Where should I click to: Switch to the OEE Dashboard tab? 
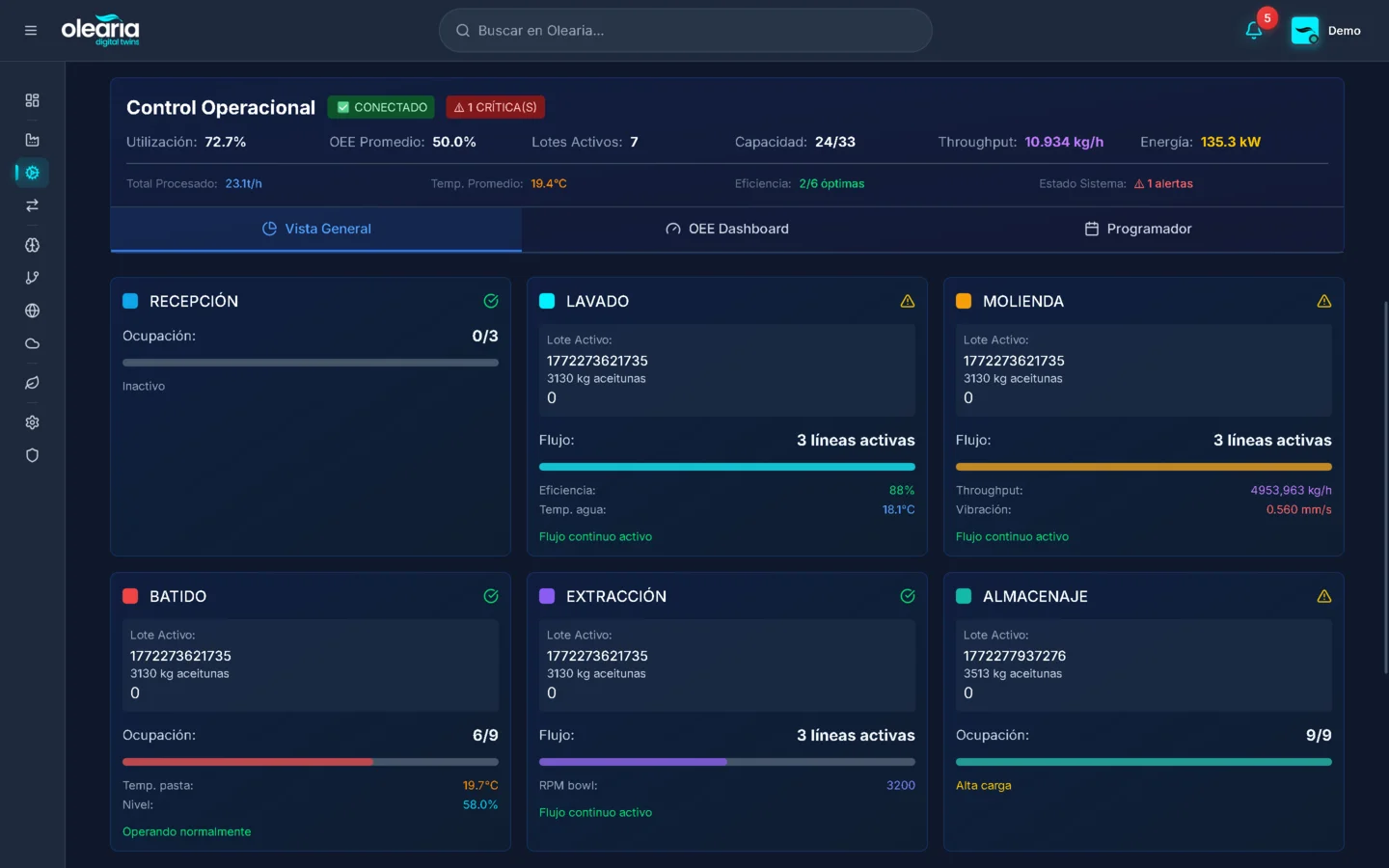coord(727,229)
